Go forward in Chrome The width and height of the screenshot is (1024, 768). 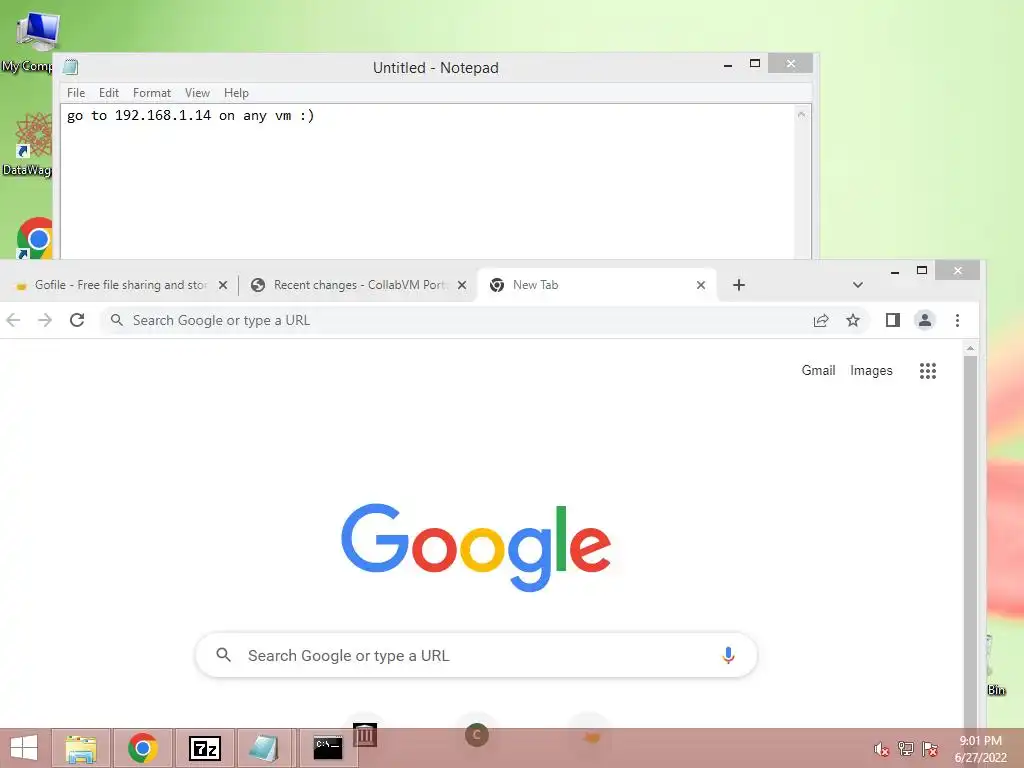coord(44,320)
